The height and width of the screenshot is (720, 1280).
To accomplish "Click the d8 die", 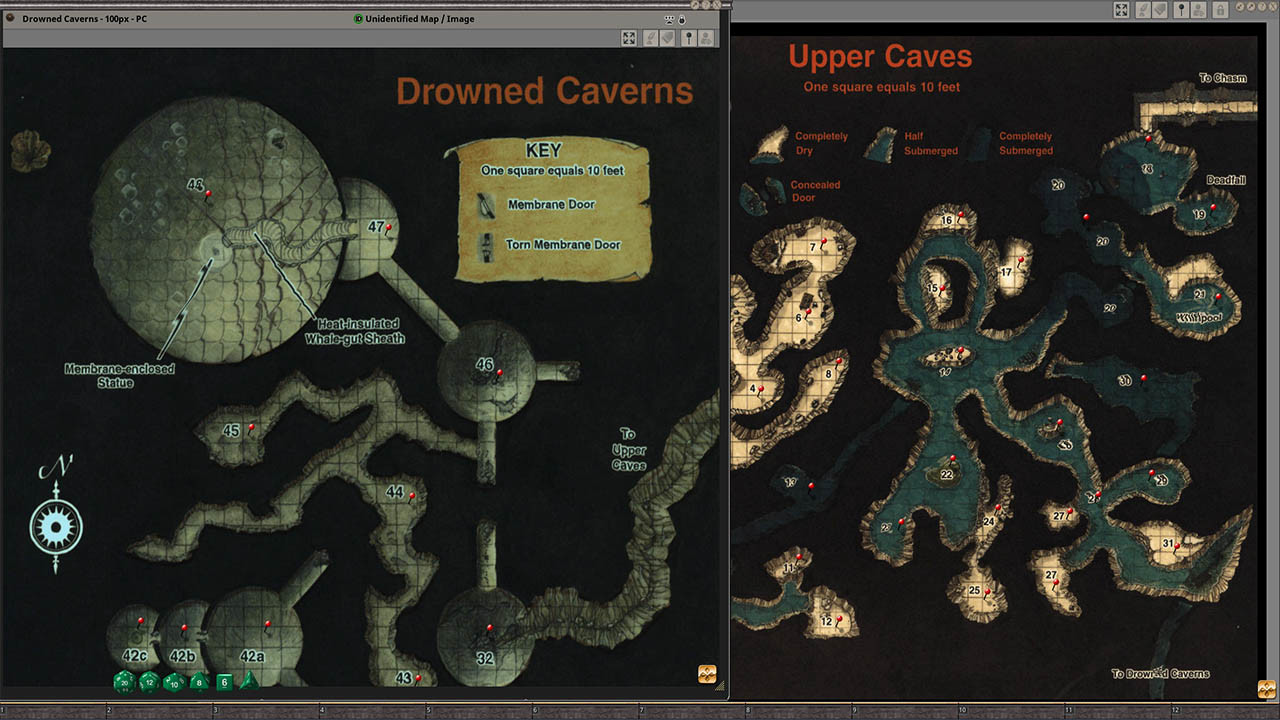I will tap(199, 682).
